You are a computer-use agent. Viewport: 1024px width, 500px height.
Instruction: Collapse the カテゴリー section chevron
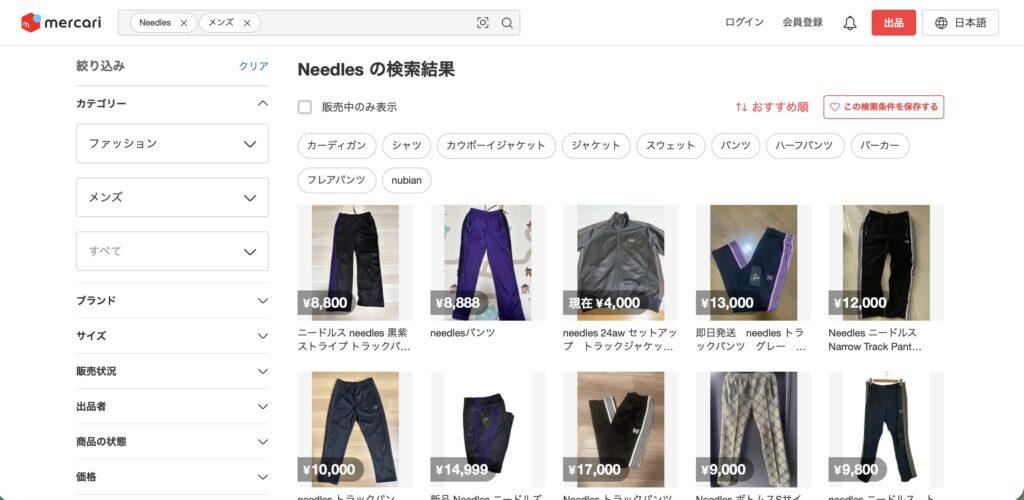pyautogui.click(x=263, y=103)
